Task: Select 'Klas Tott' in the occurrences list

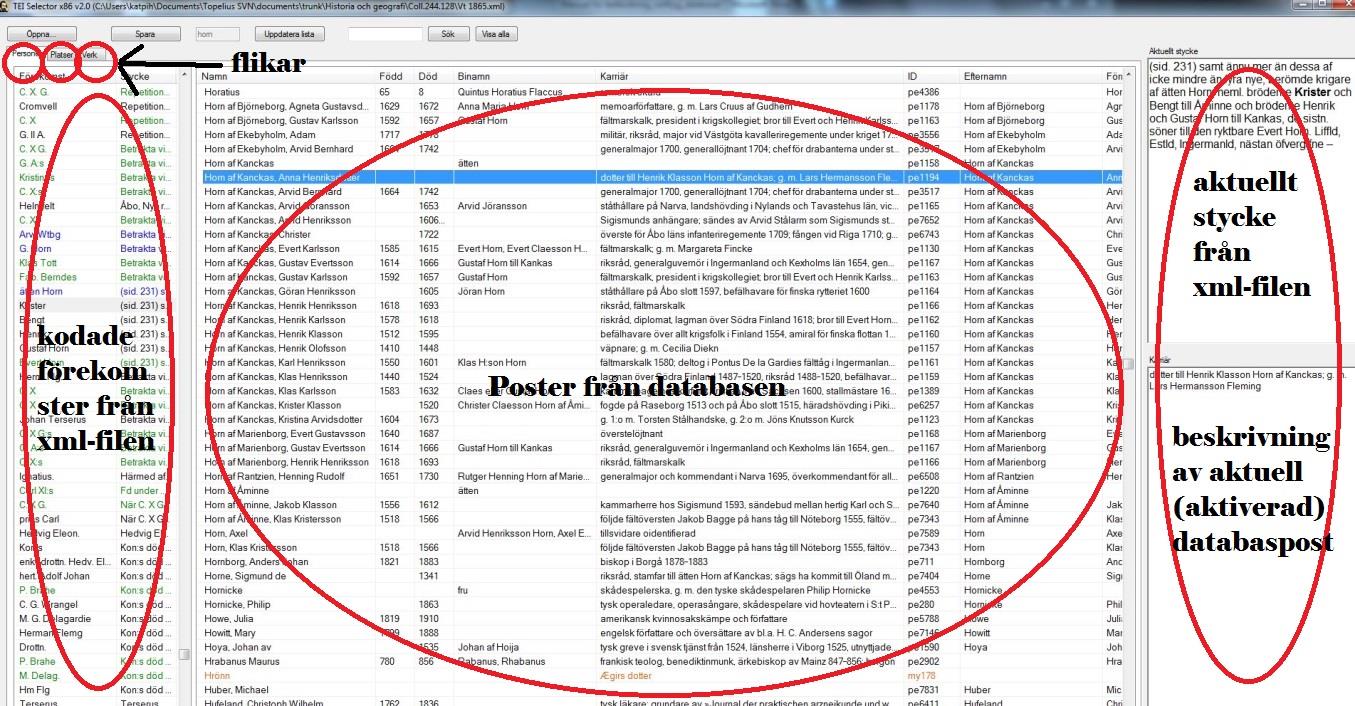Action: (x=38, y=263)
